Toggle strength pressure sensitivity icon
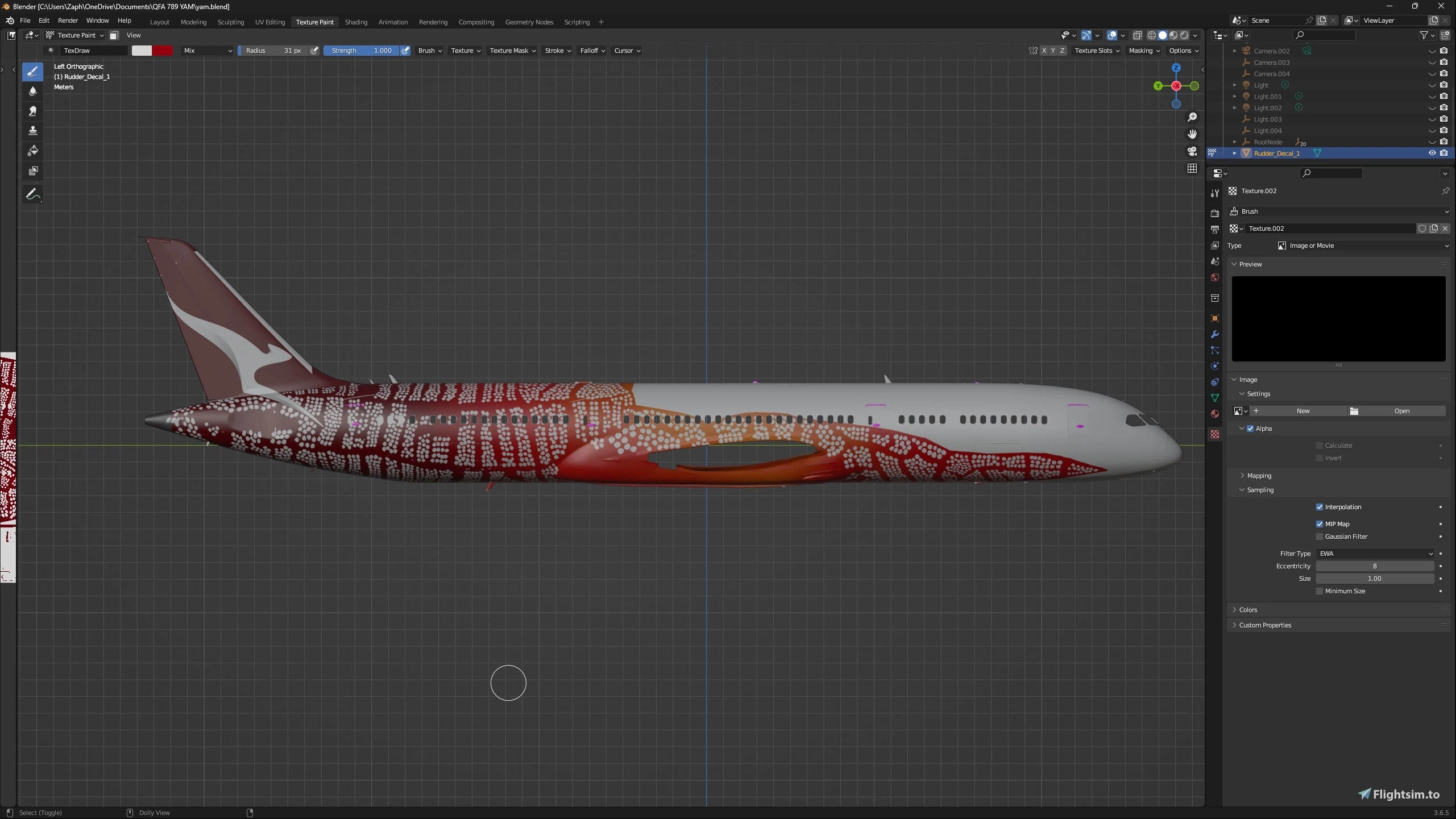Screen dimensions: 1456x819 click(405, 51)
